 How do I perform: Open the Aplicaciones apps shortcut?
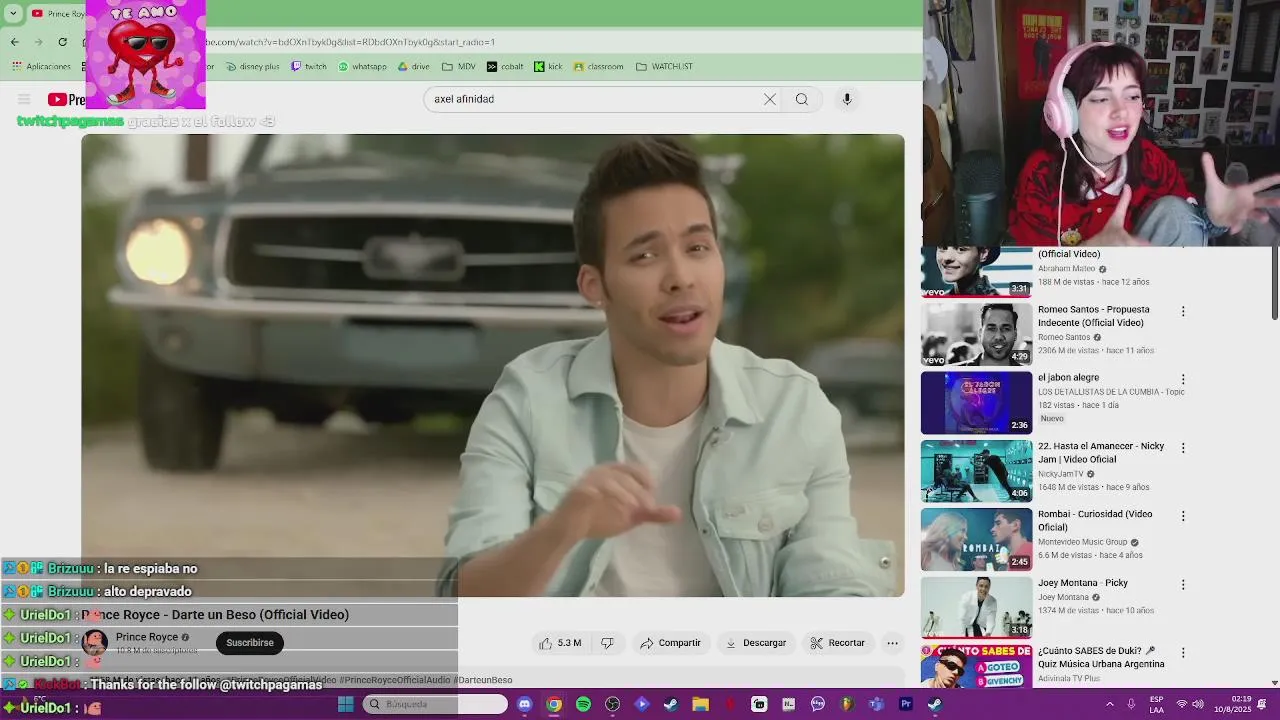tap(41, 67)
